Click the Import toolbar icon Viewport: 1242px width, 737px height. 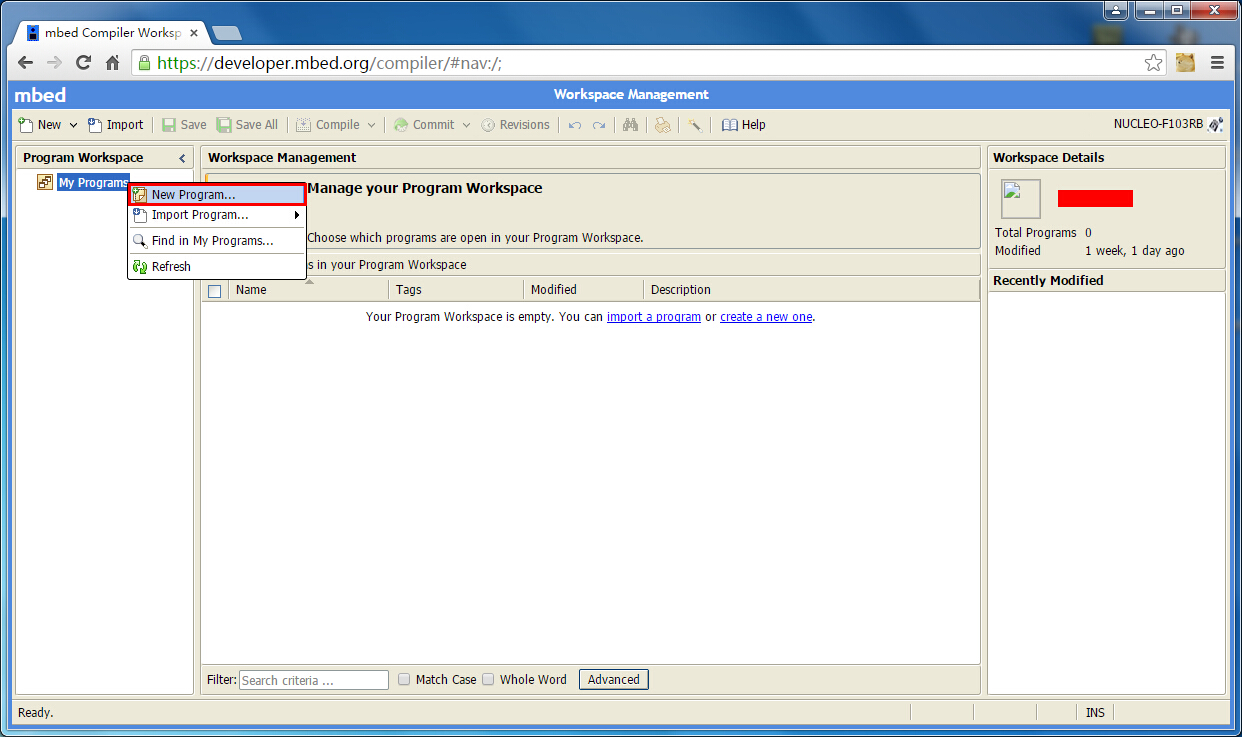tap(95, 125)
